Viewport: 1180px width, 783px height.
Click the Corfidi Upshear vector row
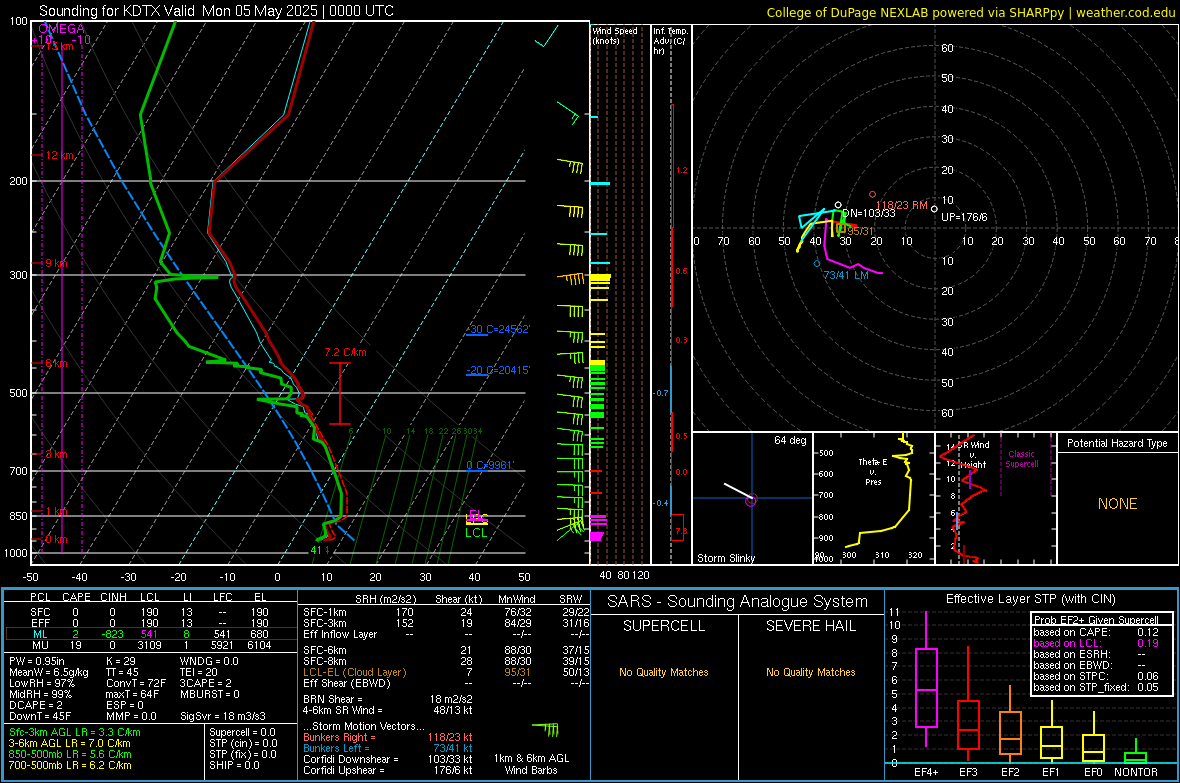tap(388, 770)
